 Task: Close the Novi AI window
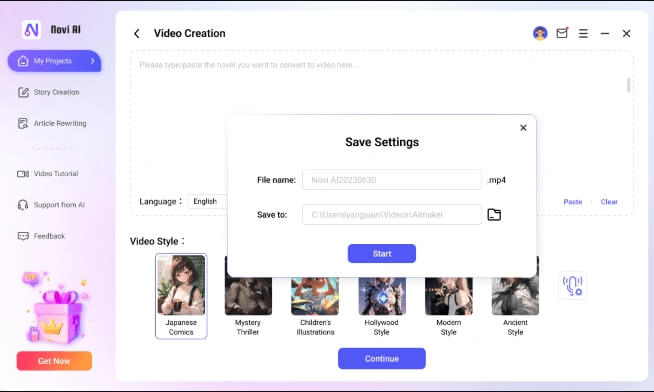click(x=626, y=33)
